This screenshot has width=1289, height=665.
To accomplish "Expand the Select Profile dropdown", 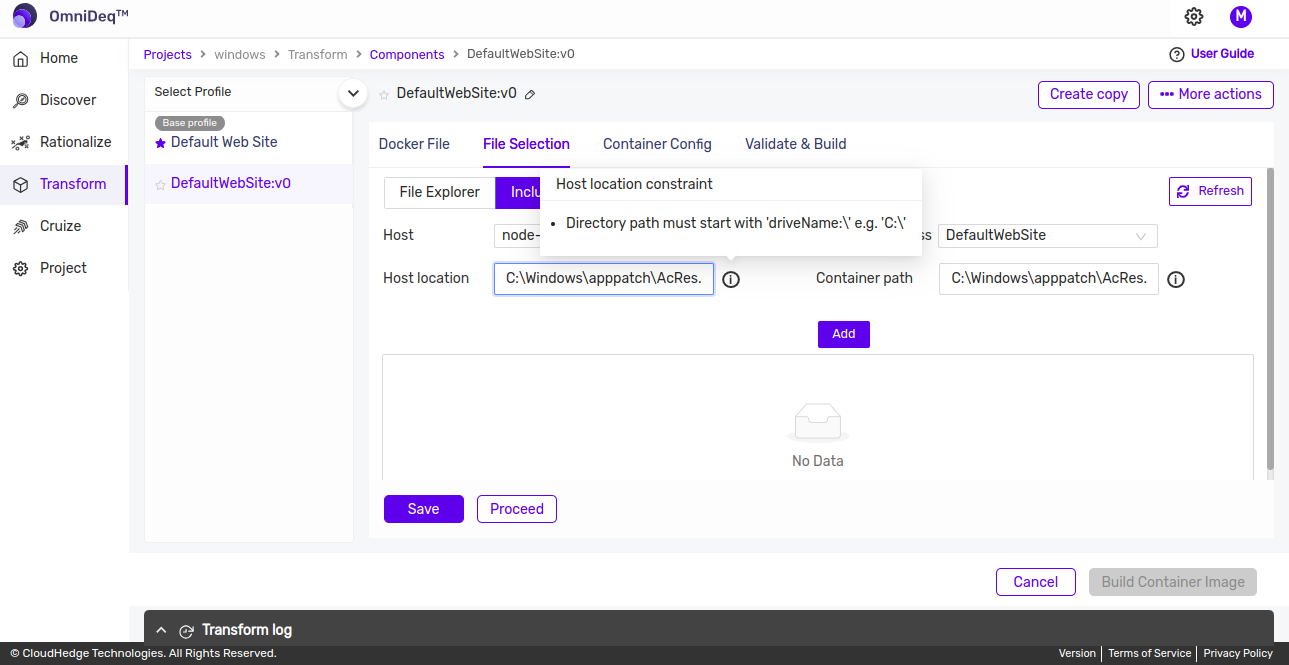I will [351, 93].
